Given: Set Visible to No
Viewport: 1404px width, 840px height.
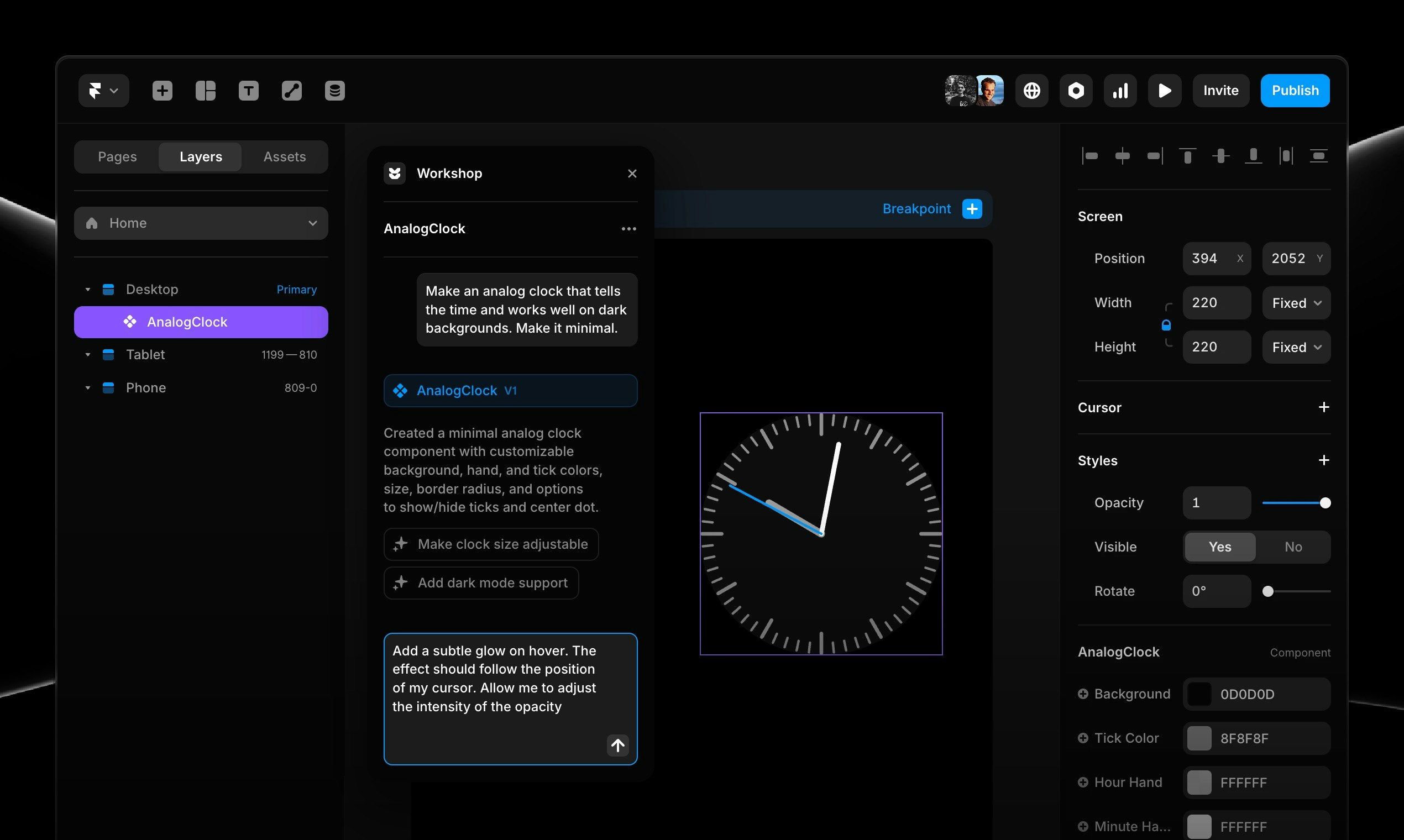Looking at the screenshot, I should 1292,547.
